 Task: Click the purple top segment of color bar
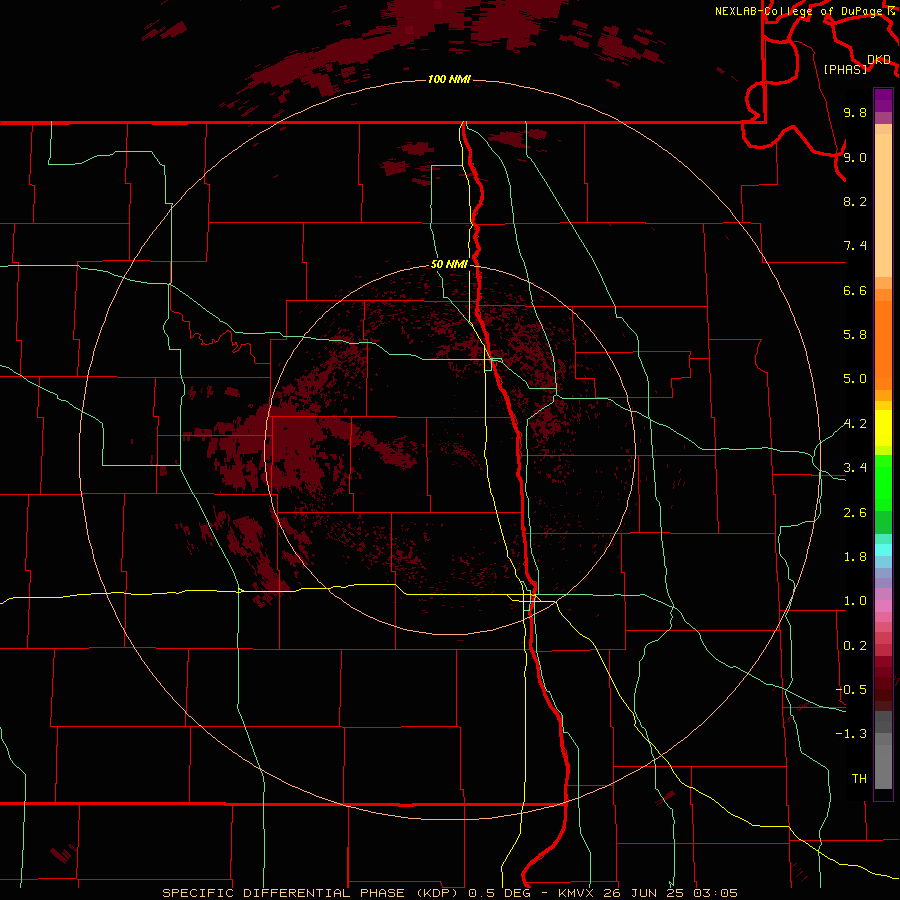click(x=883, y=100)
